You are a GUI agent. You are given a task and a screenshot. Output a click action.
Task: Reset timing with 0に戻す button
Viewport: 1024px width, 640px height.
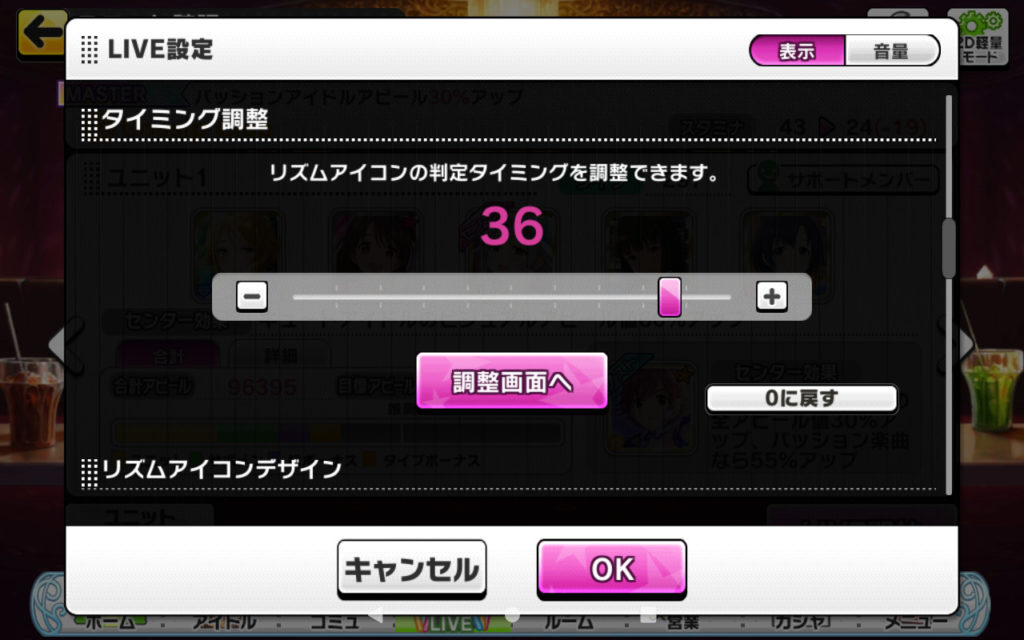(802, 398)
